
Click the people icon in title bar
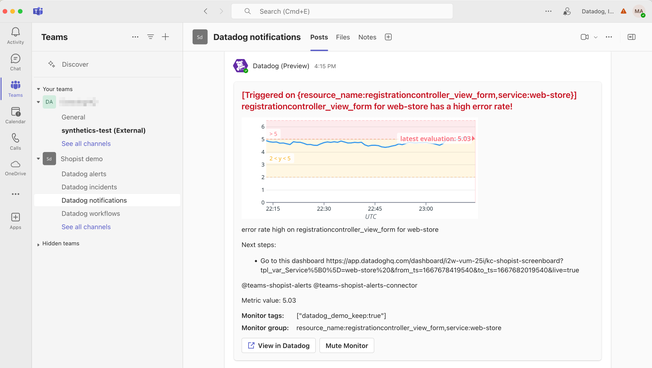point(567,11)
